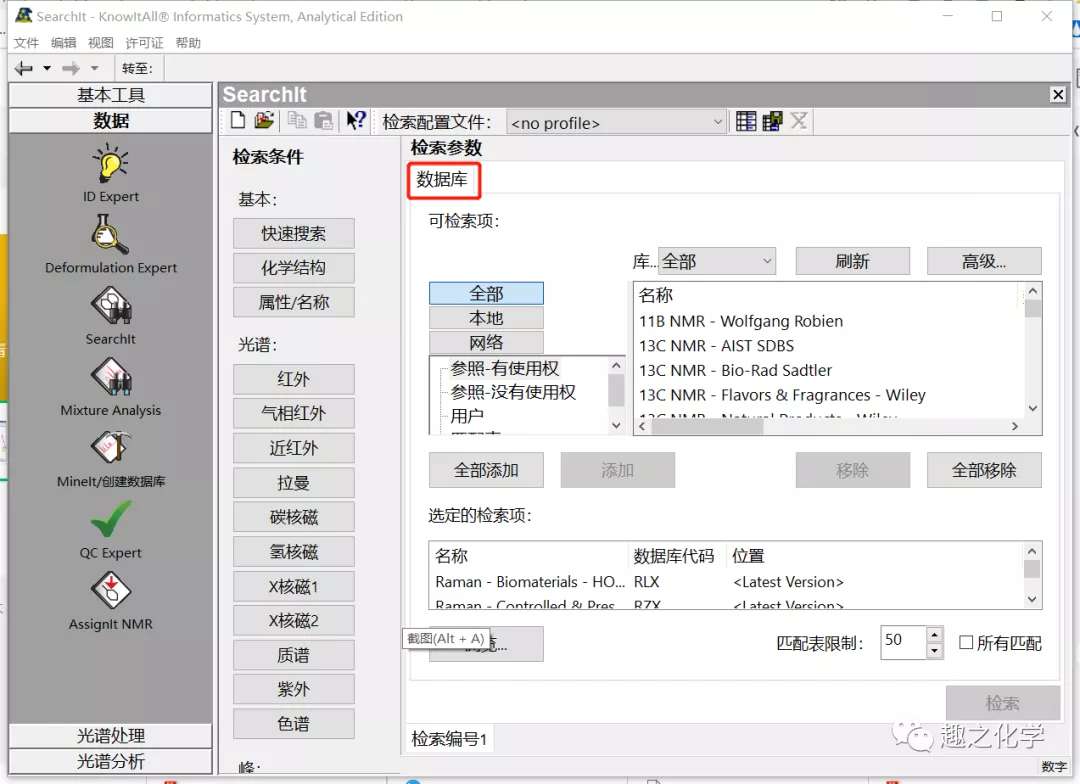Select the 参照-有使用权 tree item
1080x784 pixels.
[505, 369]
